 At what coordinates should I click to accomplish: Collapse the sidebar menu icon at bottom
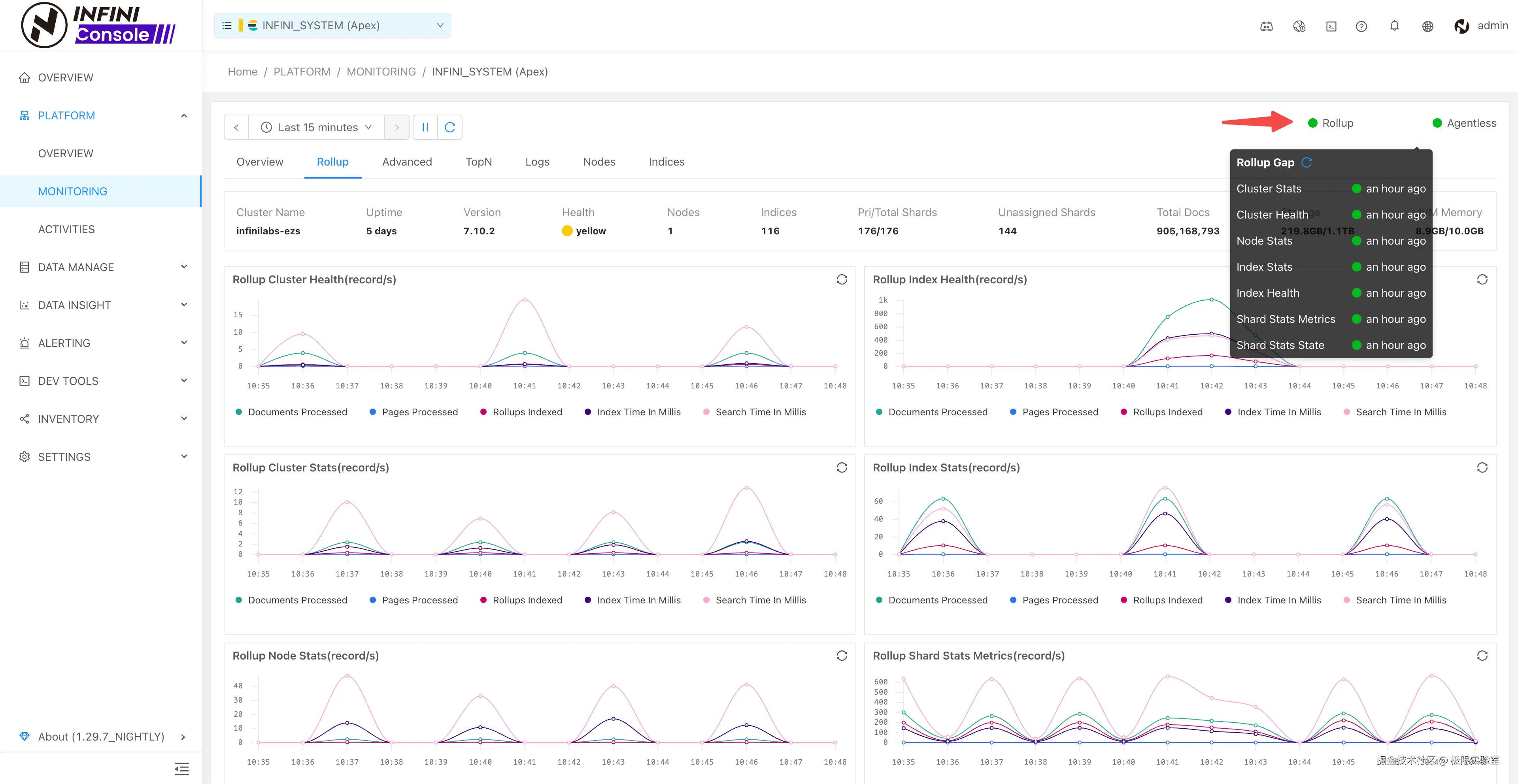click(181, 769)
